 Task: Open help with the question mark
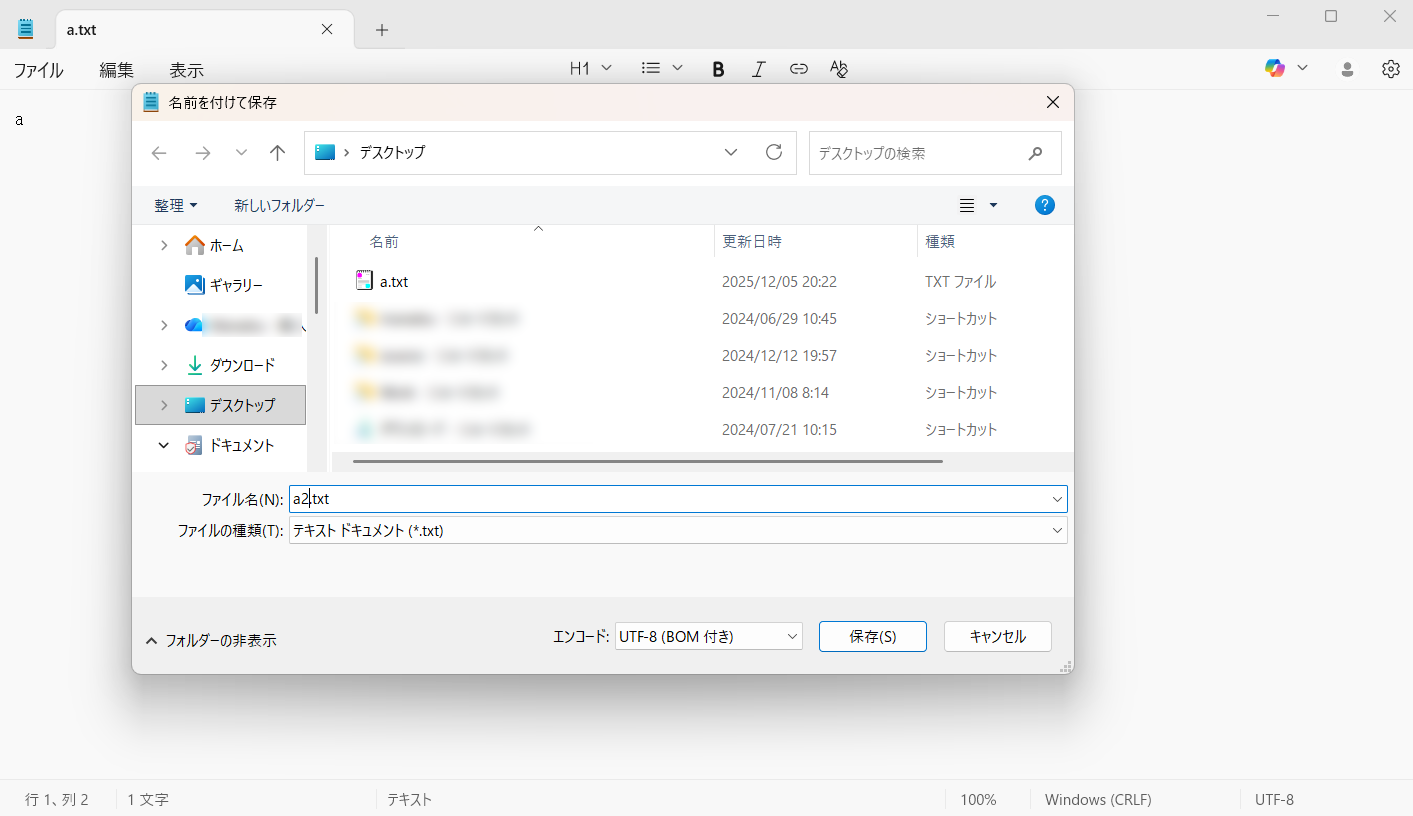(x=1045, y=205)
